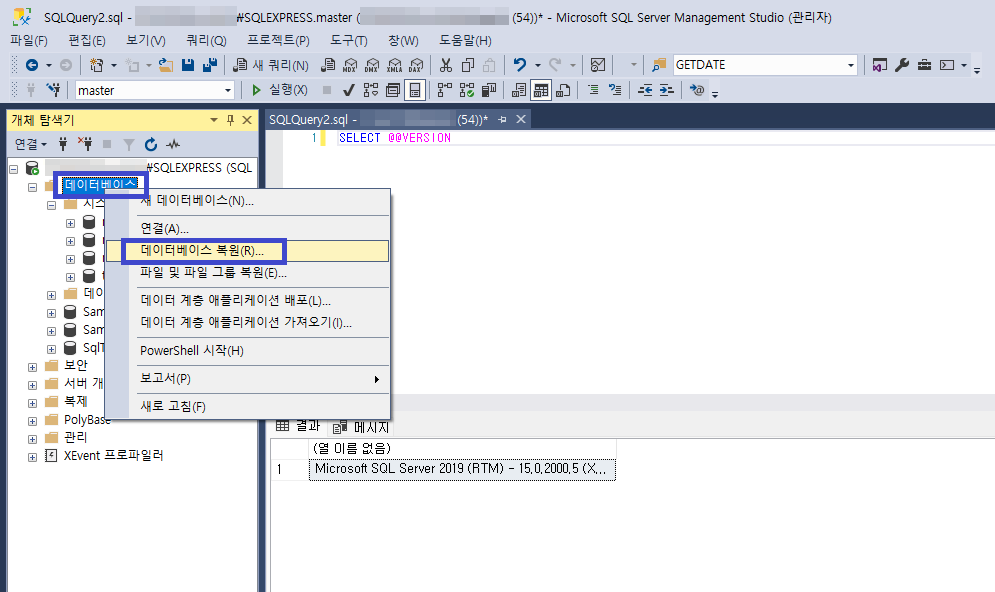This screenshot has width=995, height=592.
Task: Collapse the 데이터베이스 tree node
Action: (32, 187)
